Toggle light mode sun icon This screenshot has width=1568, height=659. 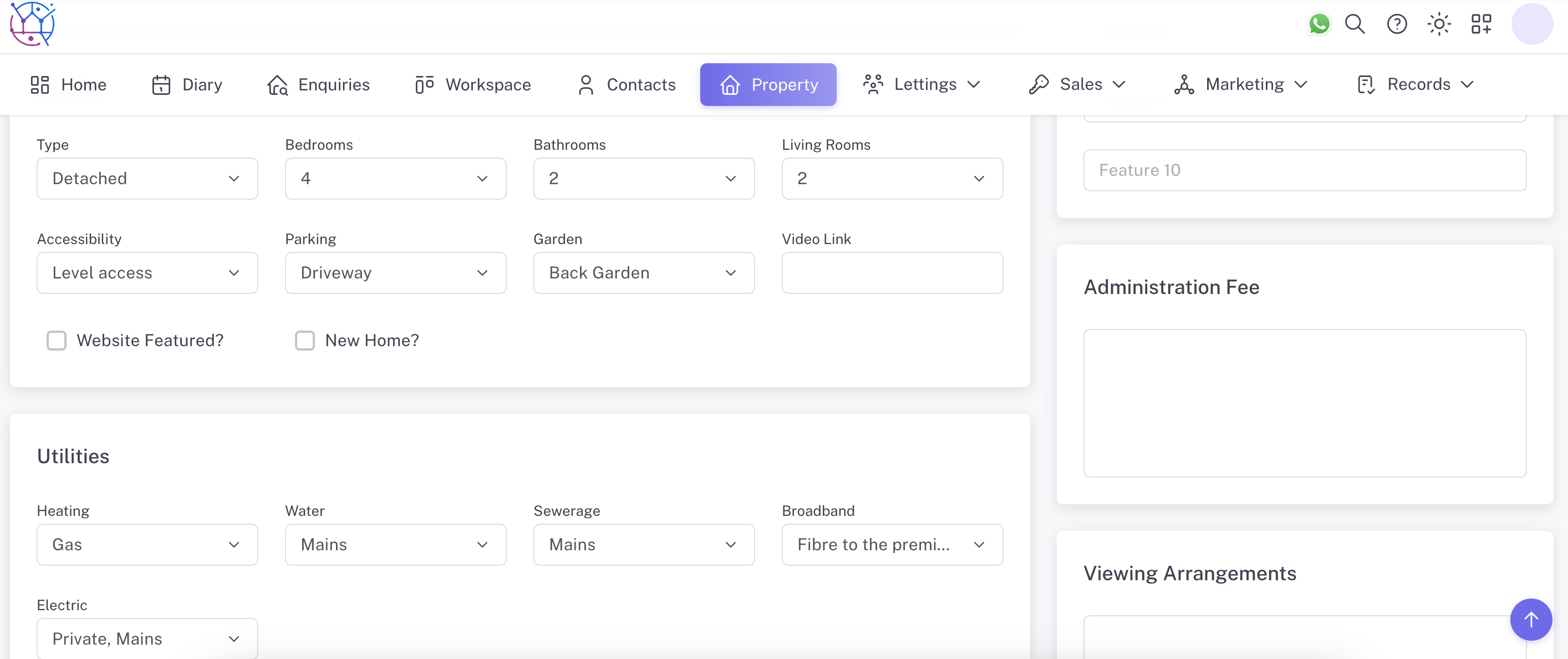point(1438,24)
